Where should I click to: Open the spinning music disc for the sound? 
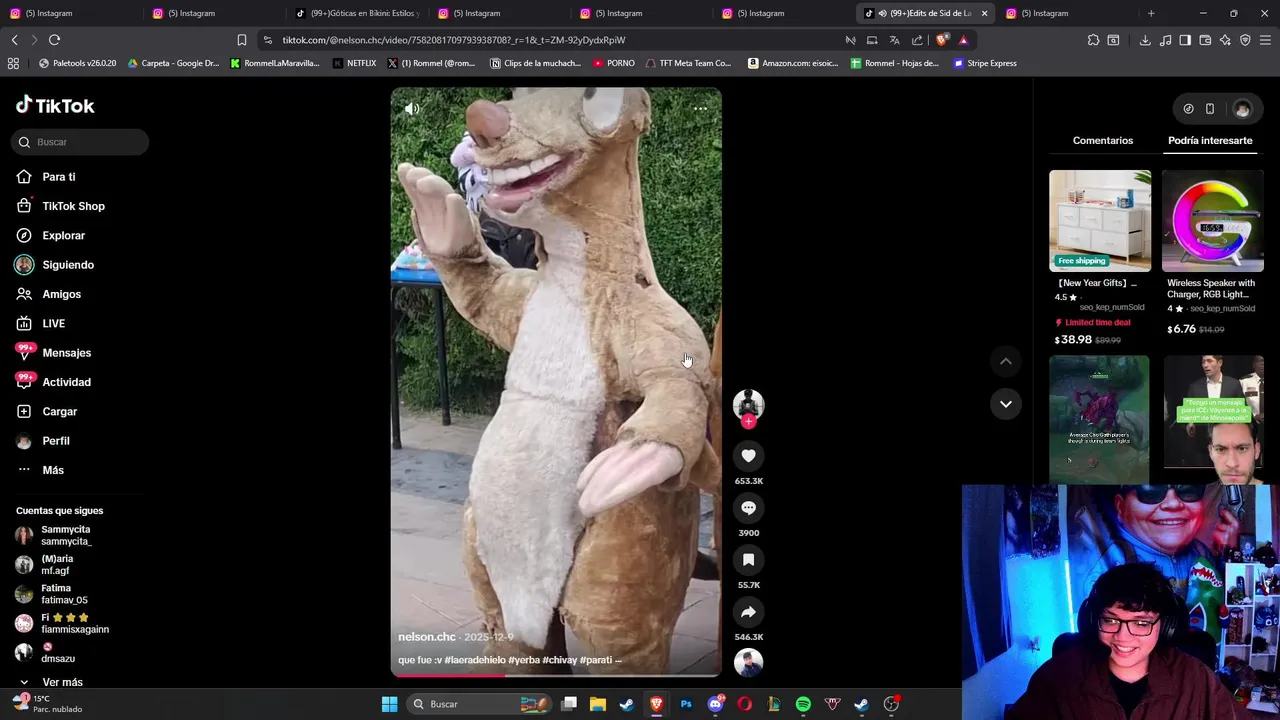coord(748,662)
